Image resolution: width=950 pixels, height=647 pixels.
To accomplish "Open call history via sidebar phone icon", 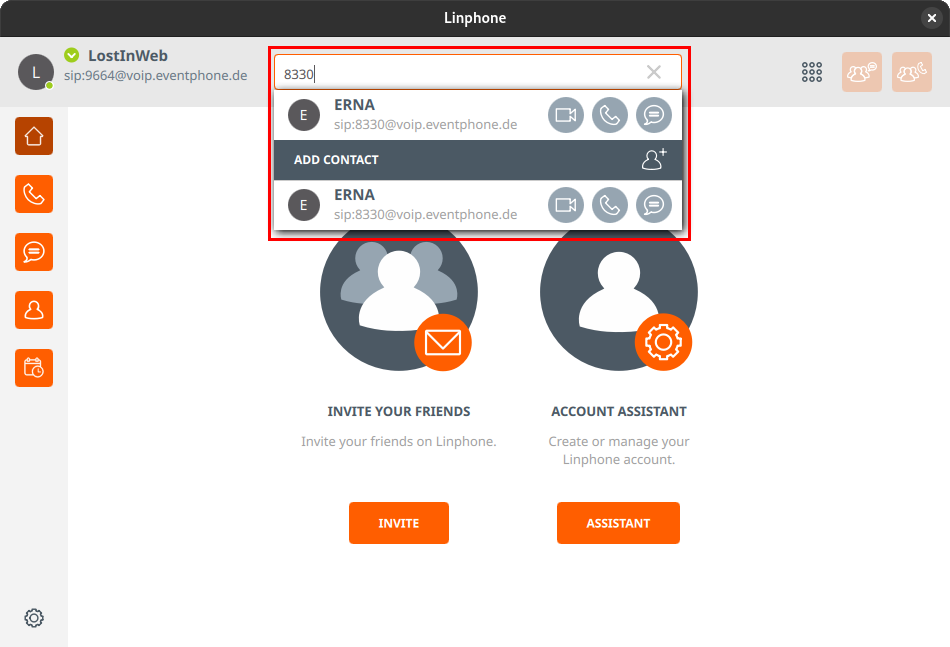I will pyautogui.click(x=34, y=194).
